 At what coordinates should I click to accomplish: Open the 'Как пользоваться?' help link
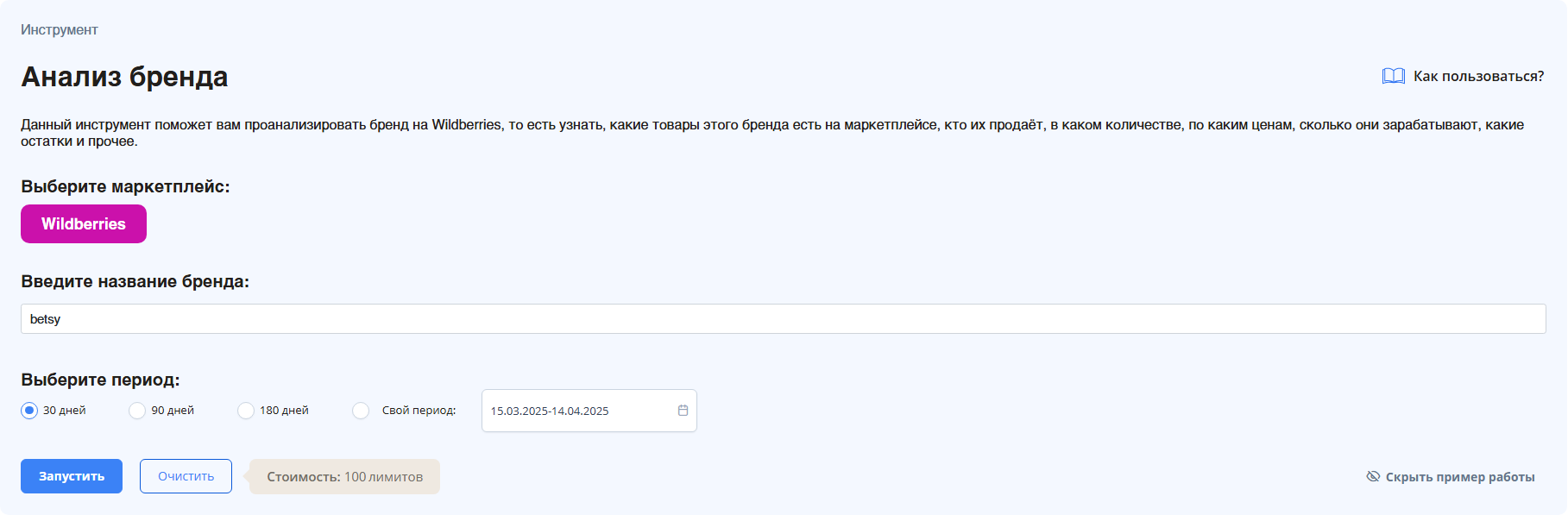1478,76
